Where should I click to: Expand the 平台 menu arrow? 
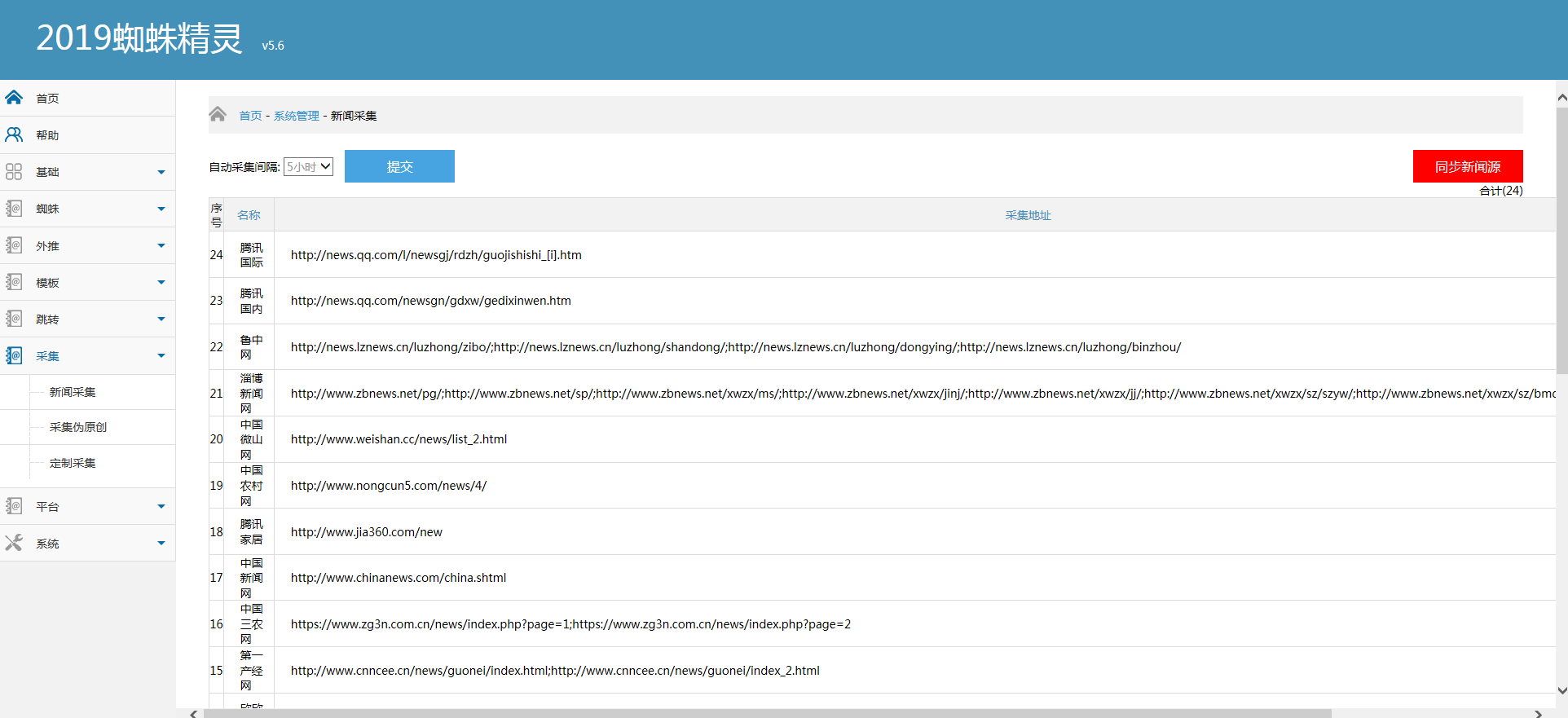161,507
